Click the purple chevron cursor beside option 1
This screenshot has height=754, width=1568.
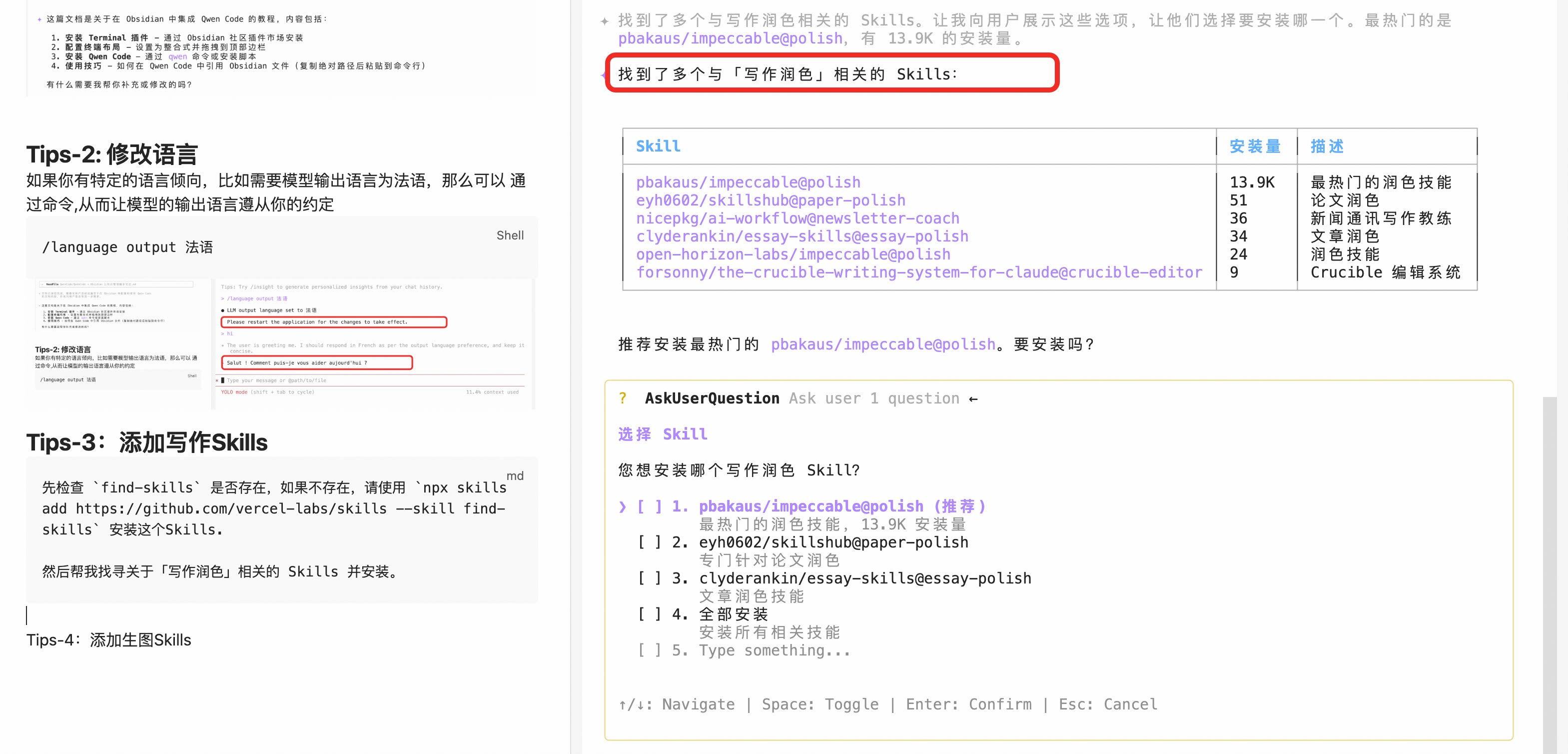coord(622,506)
